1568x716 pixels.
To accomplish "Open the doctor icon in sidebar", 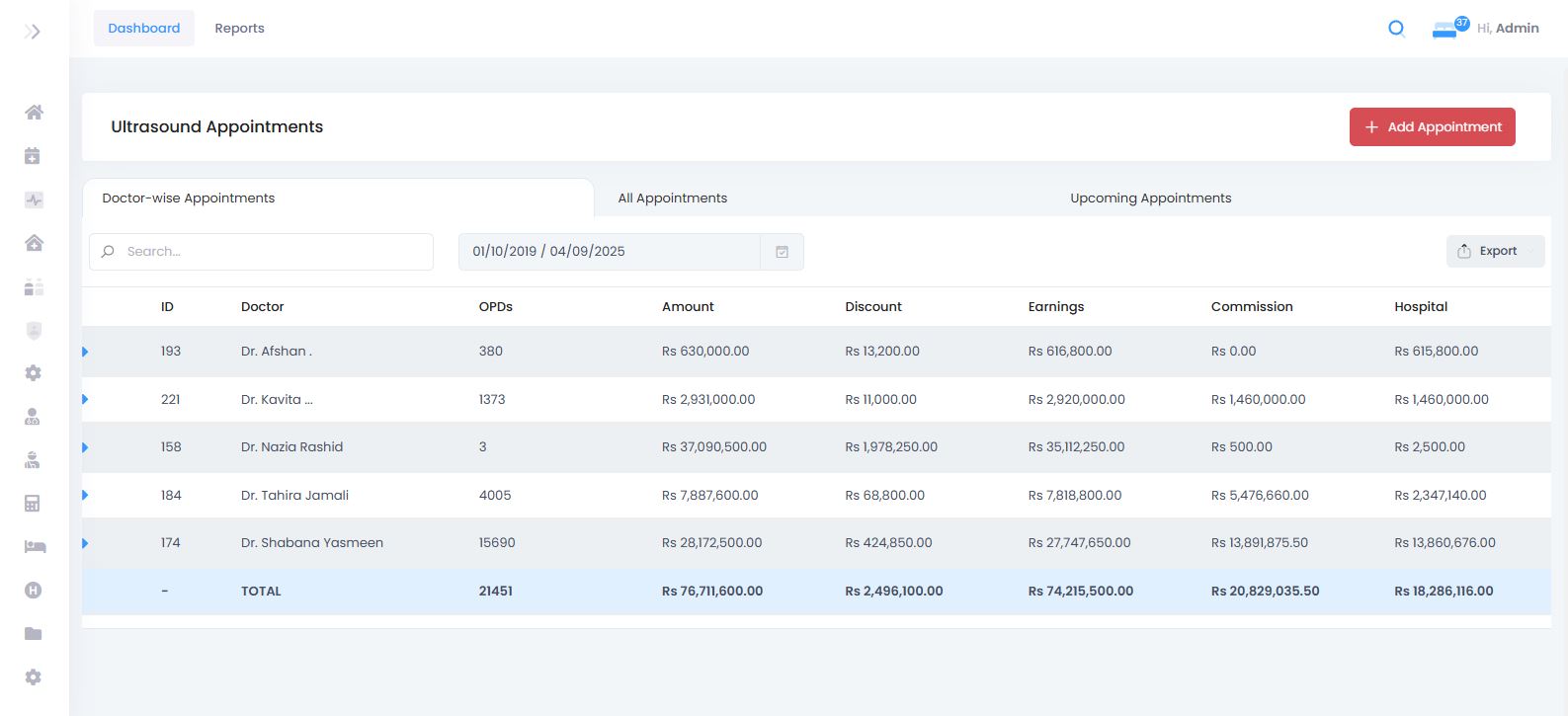I will [33, 417].
